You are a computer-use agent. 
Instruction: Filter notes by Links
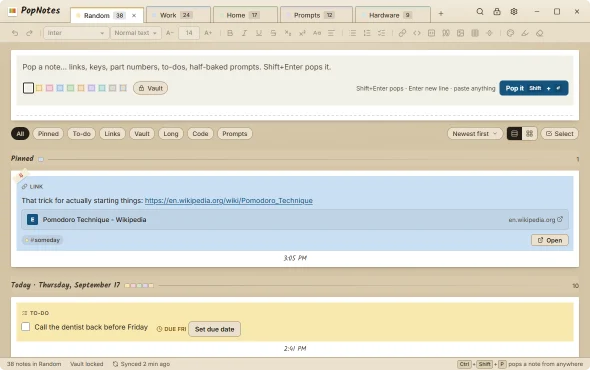[x=112, y=134]
